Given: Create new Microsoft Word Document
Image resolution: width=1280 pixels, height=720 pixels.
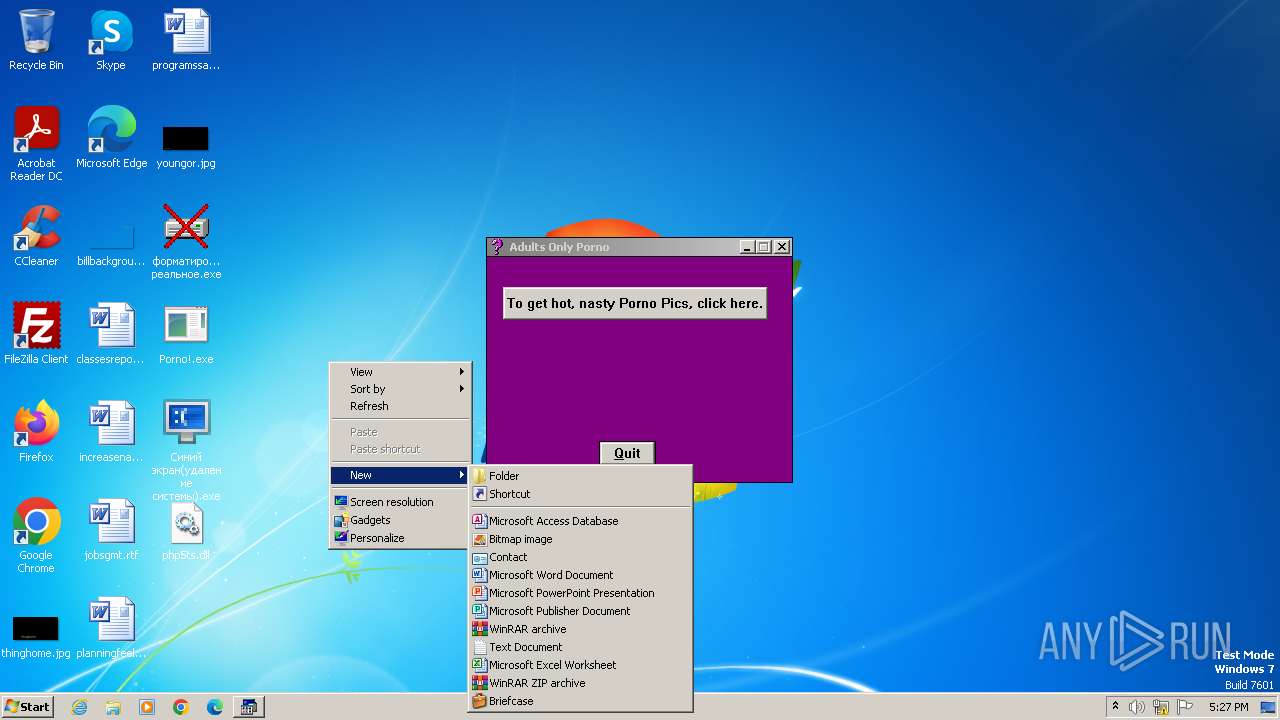Looking at the screenshot, I should [x=580, y=575].
